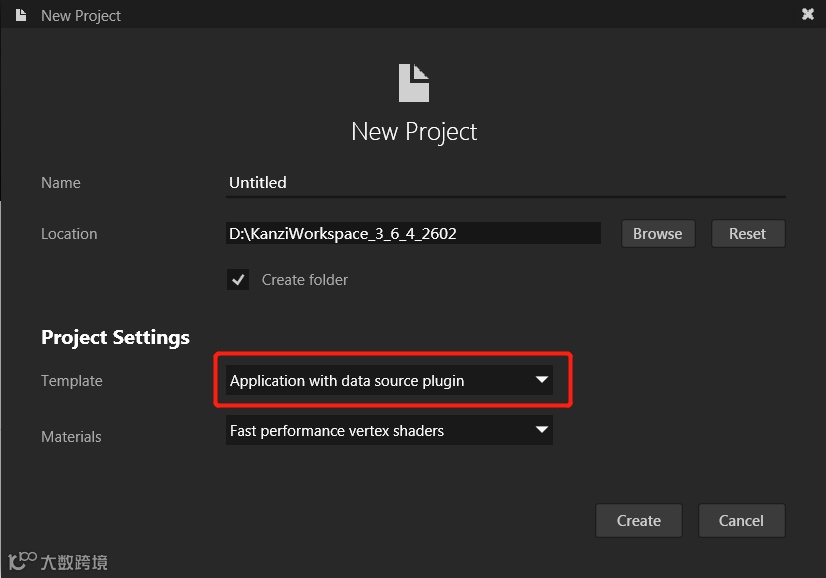826x578 pixels.
Task: Click the Template dropdown arrow
Action: coord(541,380)
